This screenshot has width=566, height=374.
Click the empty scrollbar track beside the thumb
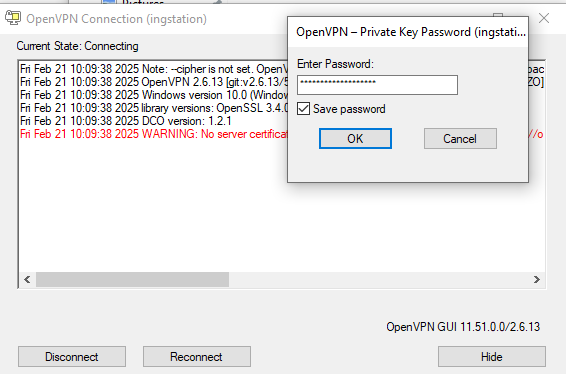(379, 279)
